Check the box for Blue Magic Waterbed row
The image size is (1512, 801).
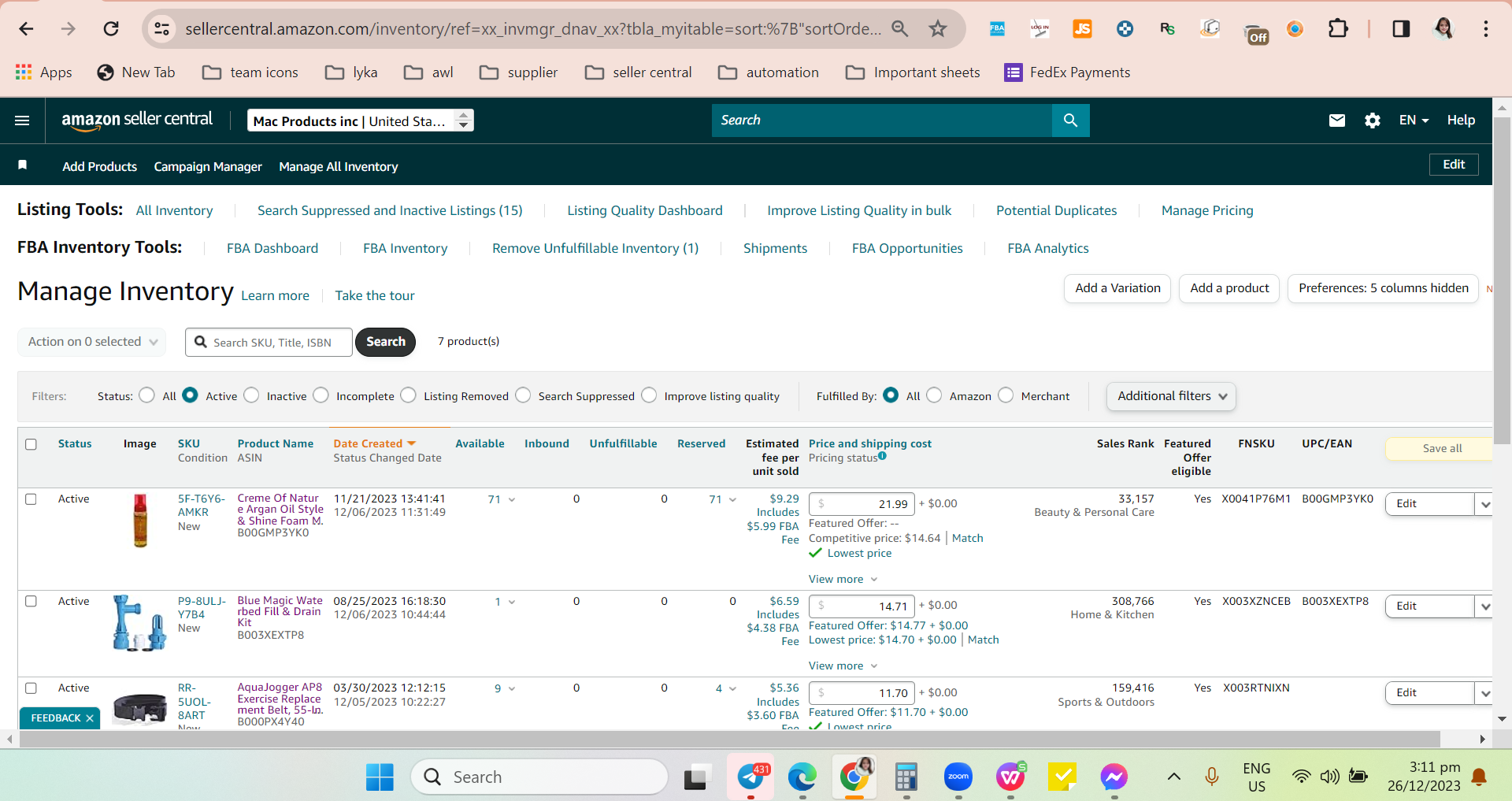(31, 602)
